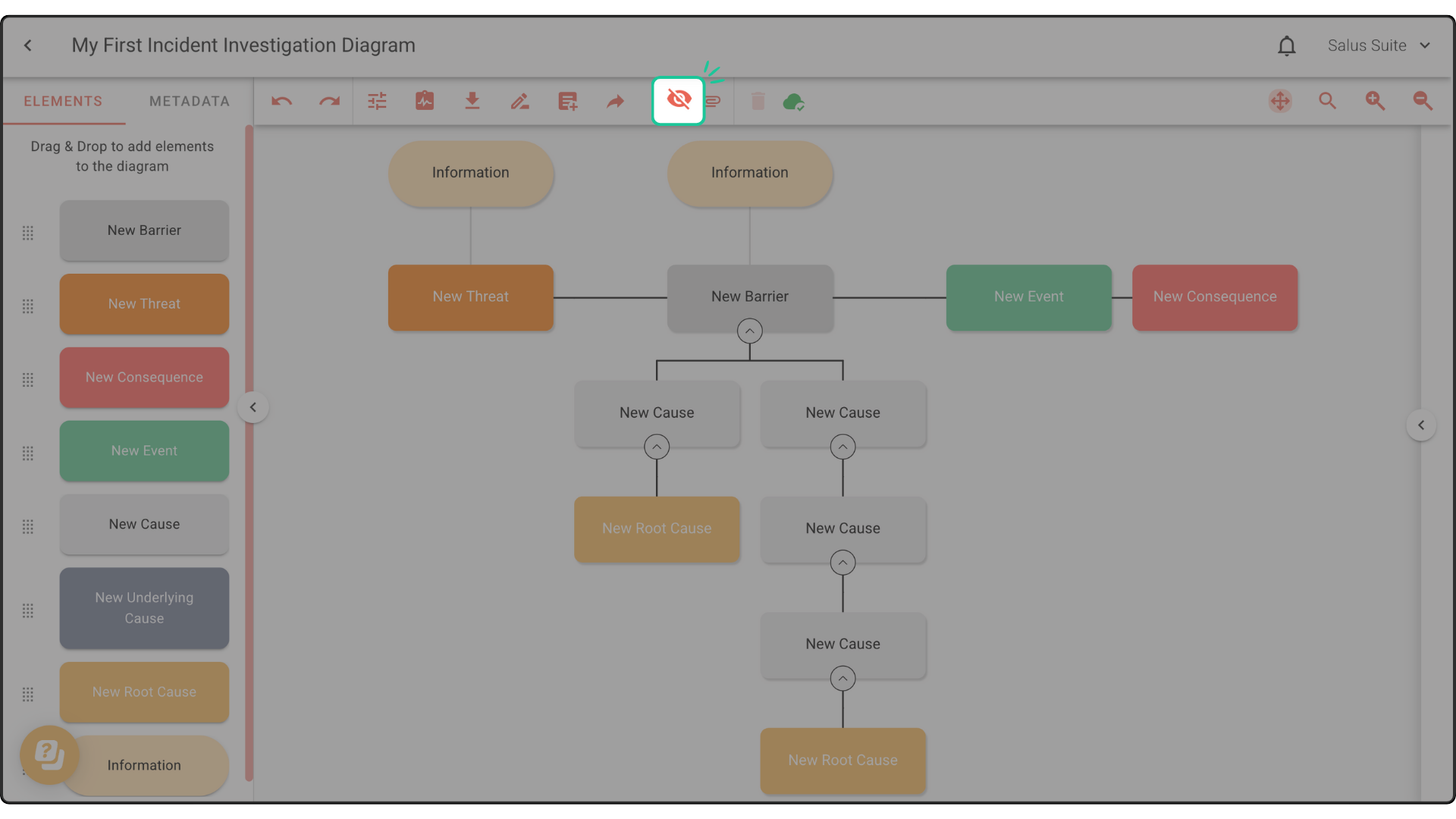Toggle the pan/move canvas mode icon
Viewport: 1456px width, 819px height.
coord(1280,101)
